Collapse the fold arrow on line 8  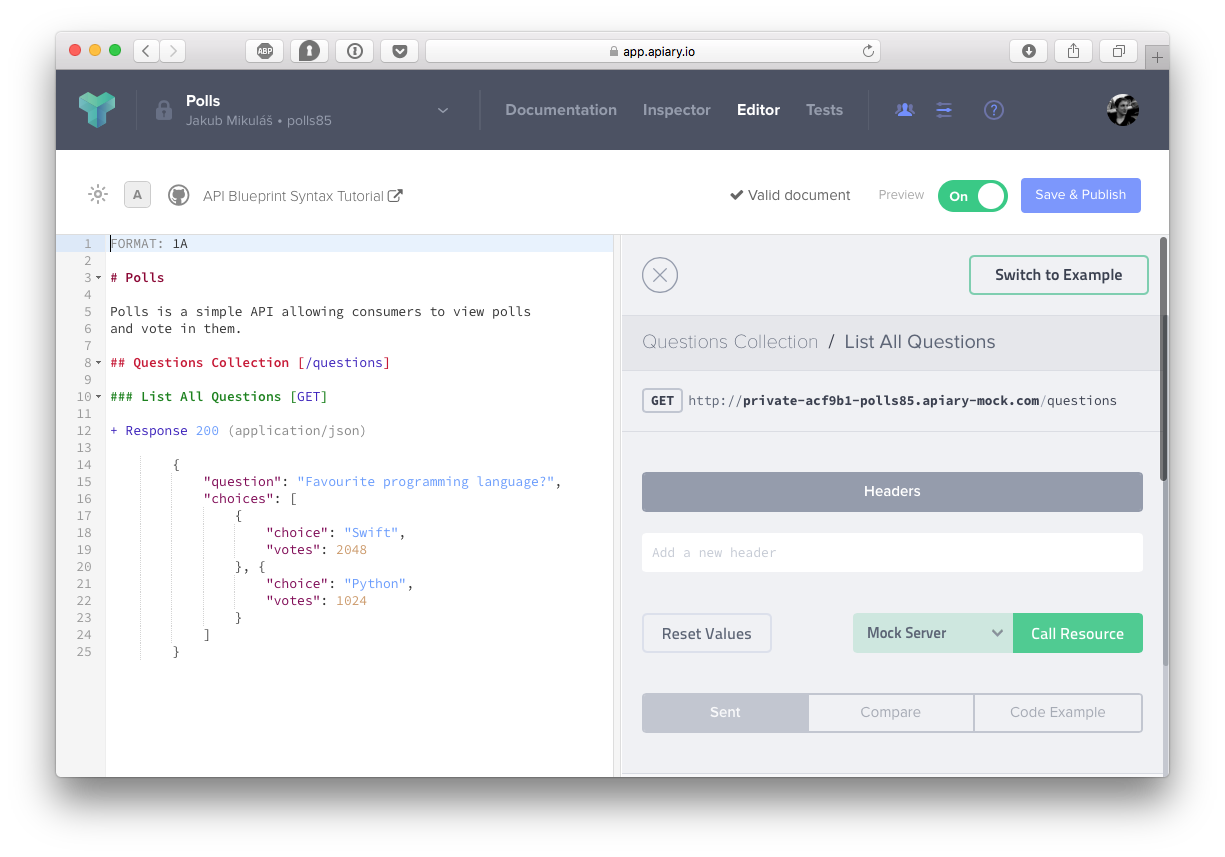pos(99,363)
